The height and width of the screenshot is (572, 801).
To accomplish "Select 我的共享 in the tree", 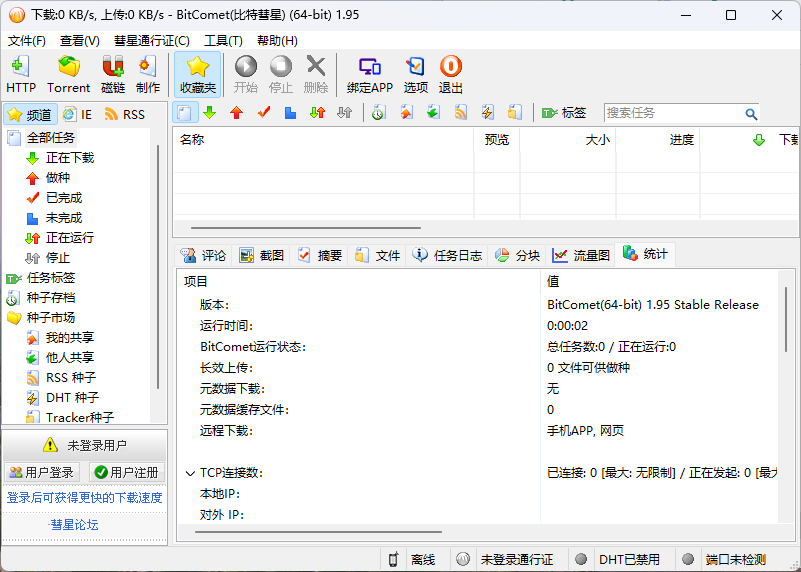I will pyautogui.click(x=70, y=338).
